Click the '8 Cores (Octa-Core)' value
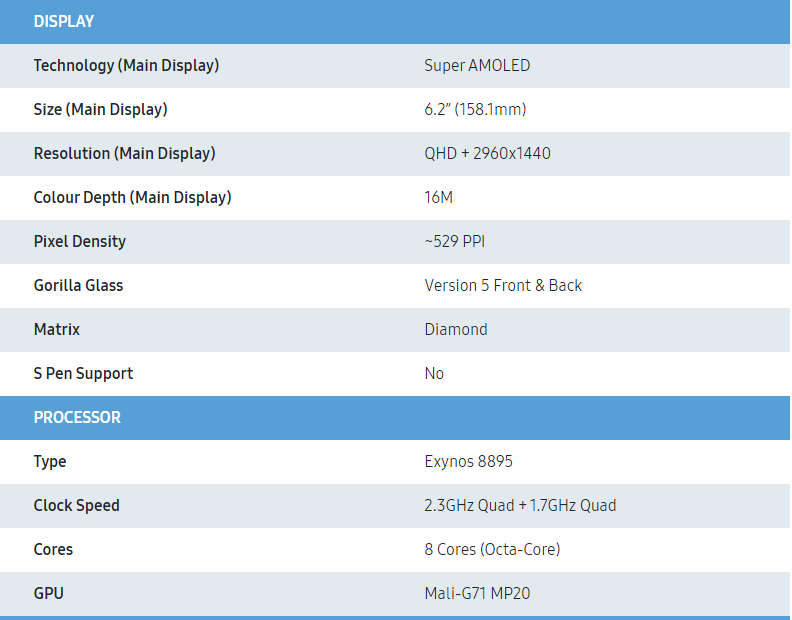Screen dimensions: 792x620 point(492,550)
